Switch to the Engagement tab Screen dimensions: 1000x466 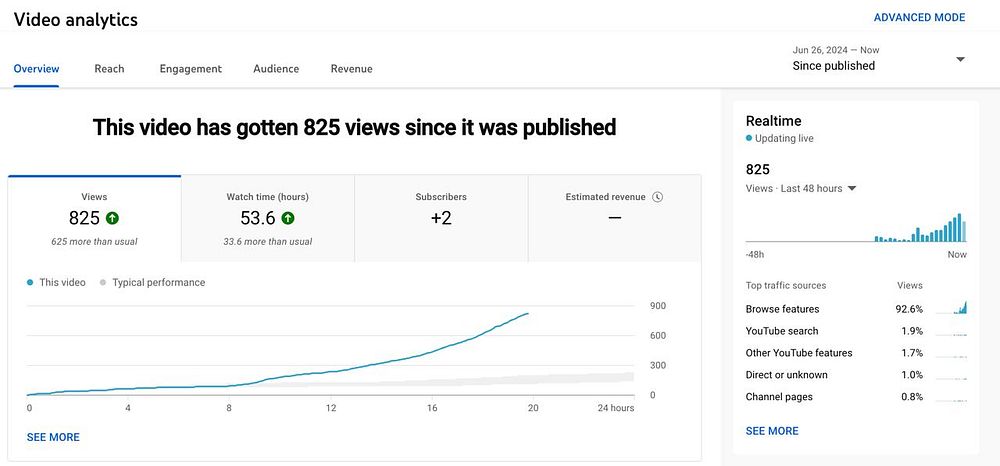(191, 69)
